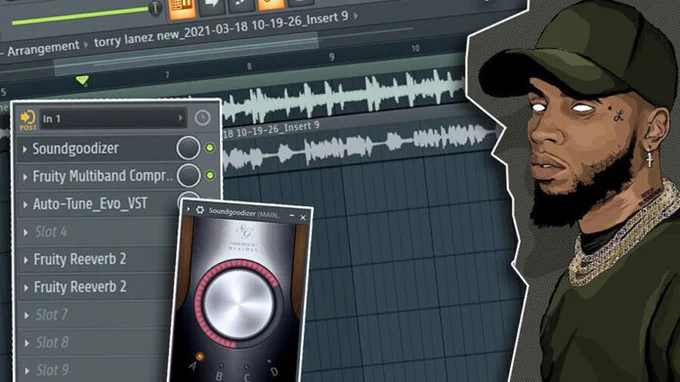Open the Slot 9 arrow menu
This screenshot has height=382, width=680.
click(x=27, y=371)
